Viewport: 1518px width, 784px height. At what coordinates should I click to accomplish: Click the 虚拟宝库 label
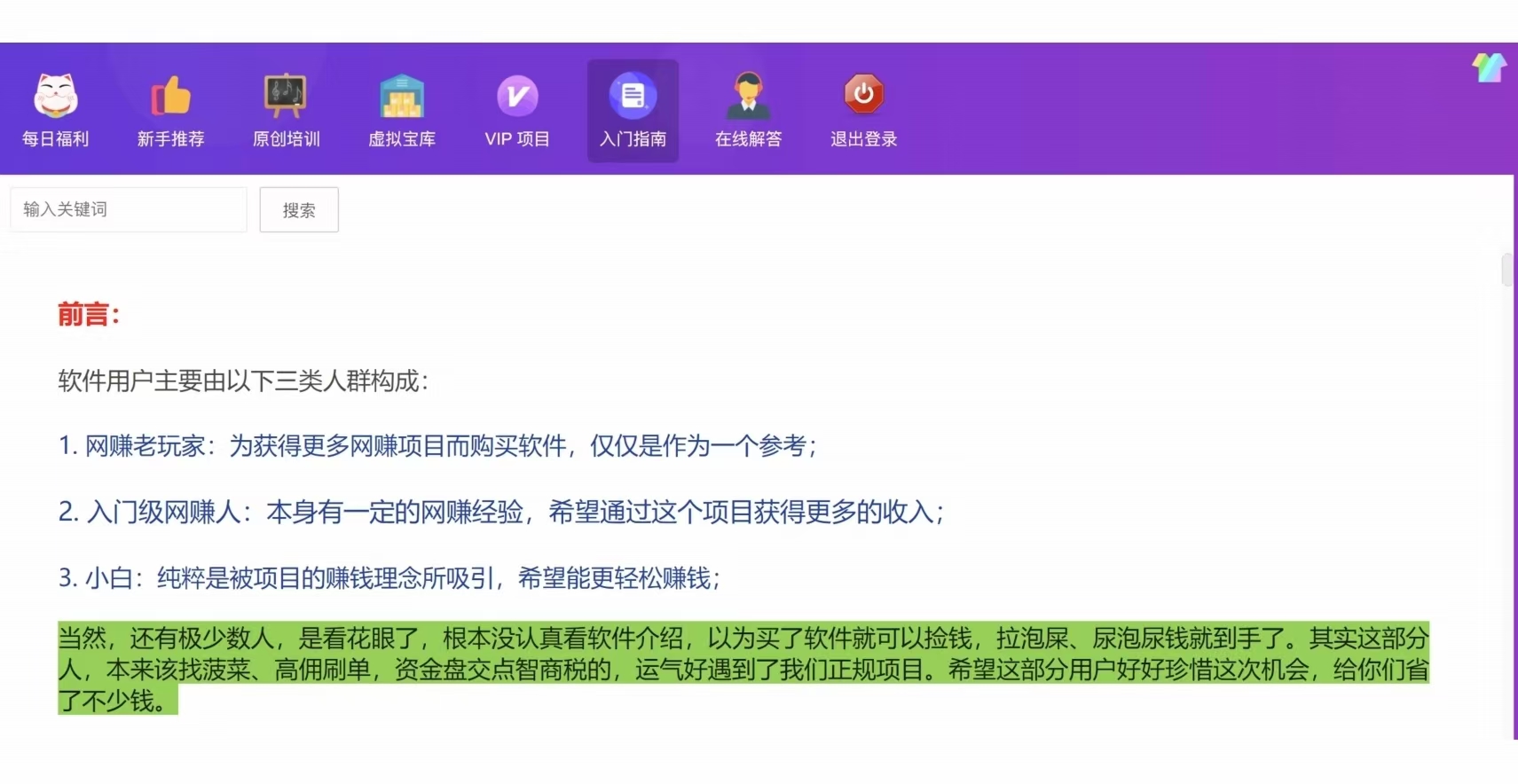pos(402,139)
